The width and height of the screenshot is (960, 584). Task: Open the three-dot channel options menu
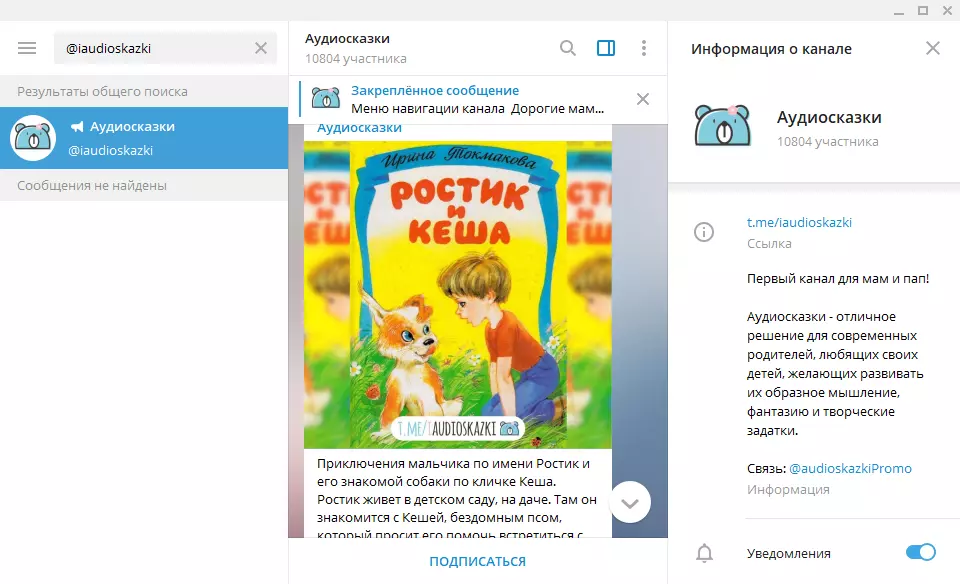[643, 48]
